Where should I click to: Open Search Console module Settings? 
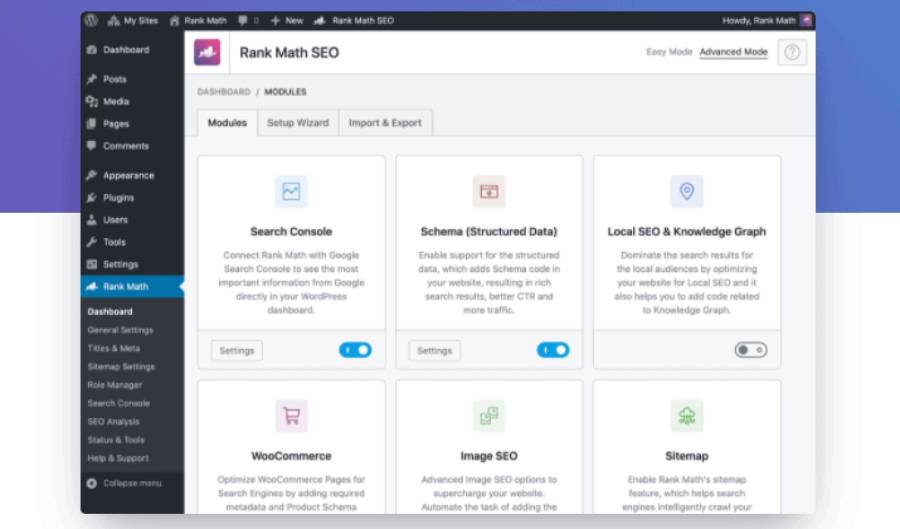(236, 351)
